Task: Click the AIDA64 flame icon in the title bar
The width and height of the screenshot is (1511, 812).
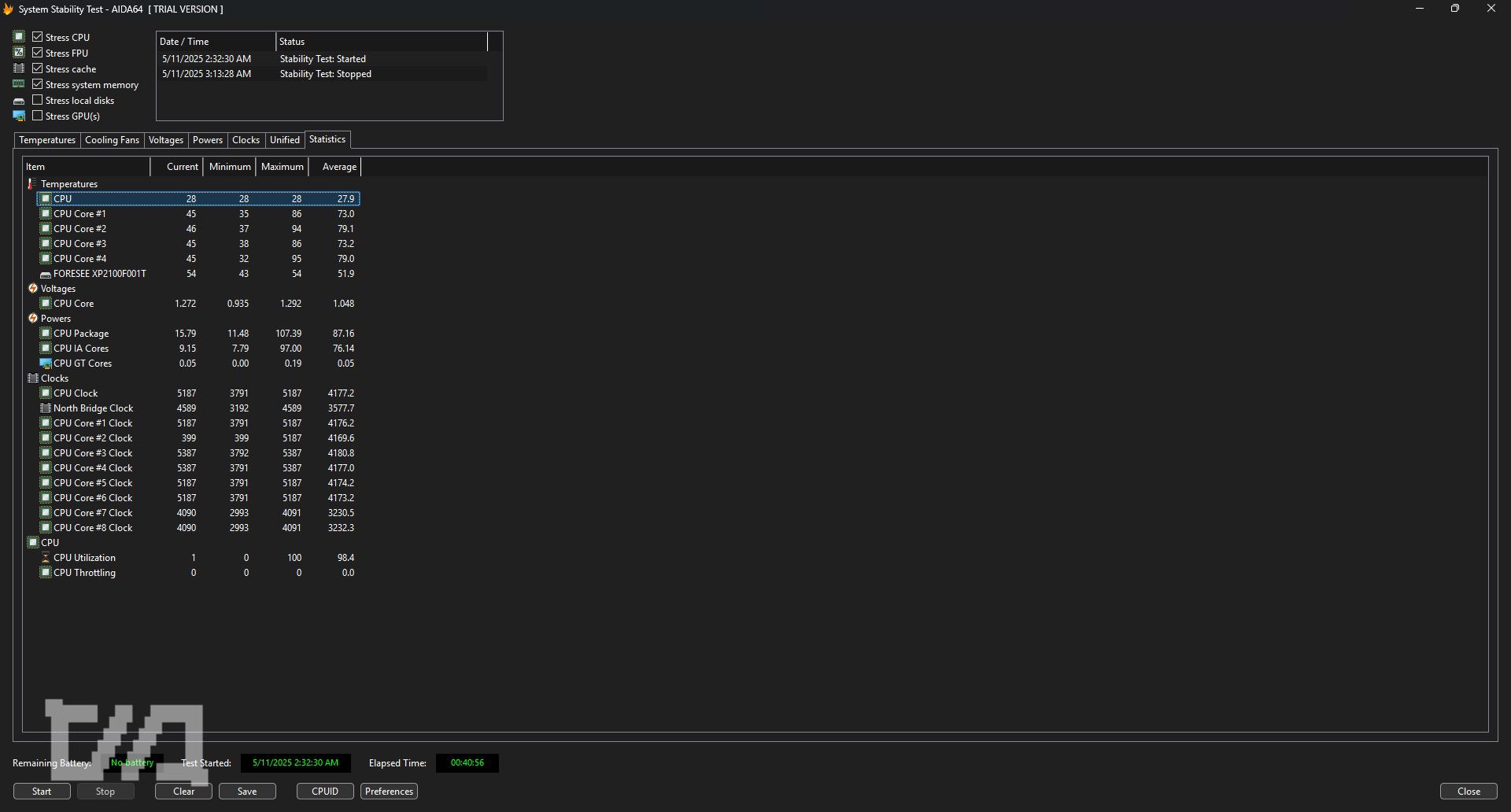Action: point(8,9)
